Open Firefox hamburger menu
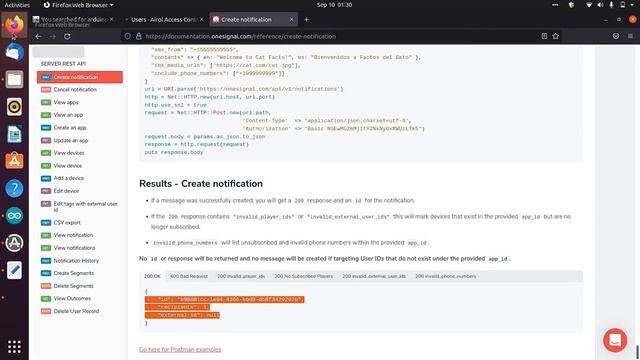 (x=630, y=36)
